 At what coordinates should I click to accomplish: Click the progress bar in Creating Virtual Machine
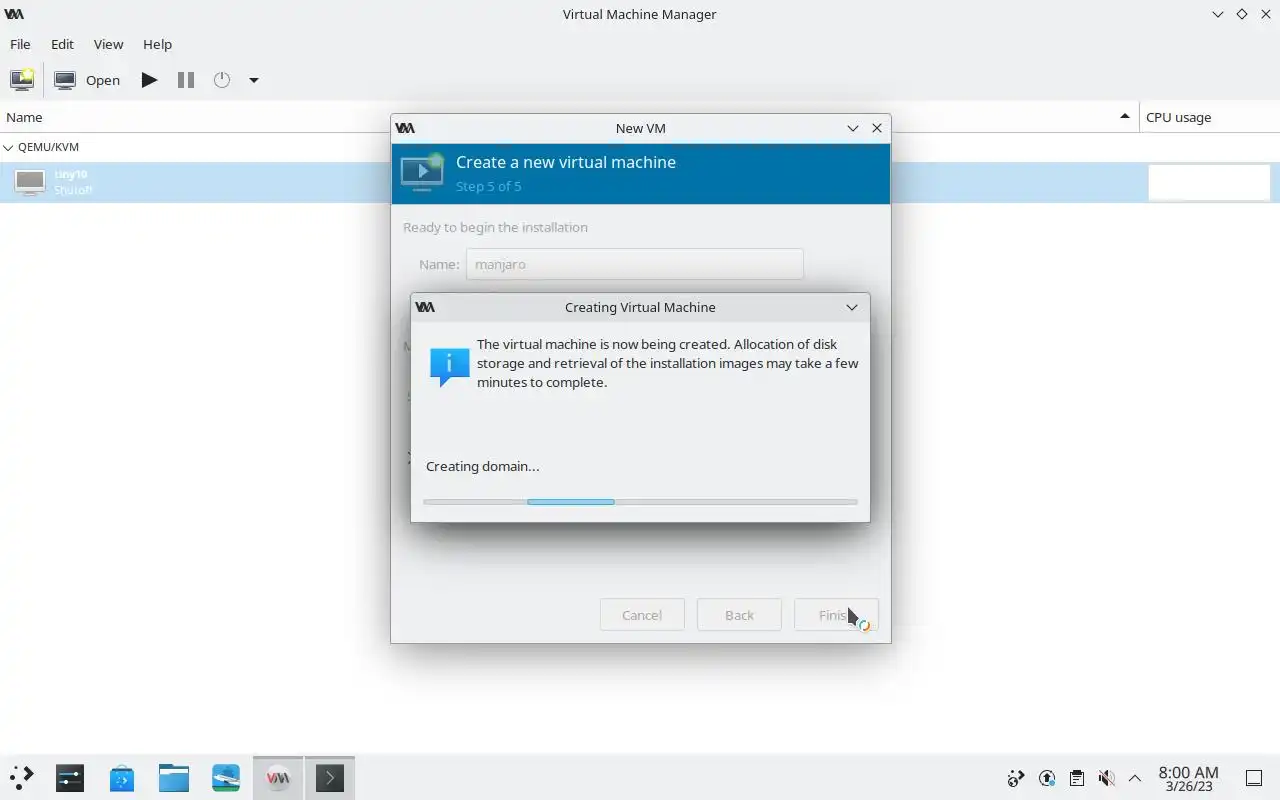click(640, 501)
